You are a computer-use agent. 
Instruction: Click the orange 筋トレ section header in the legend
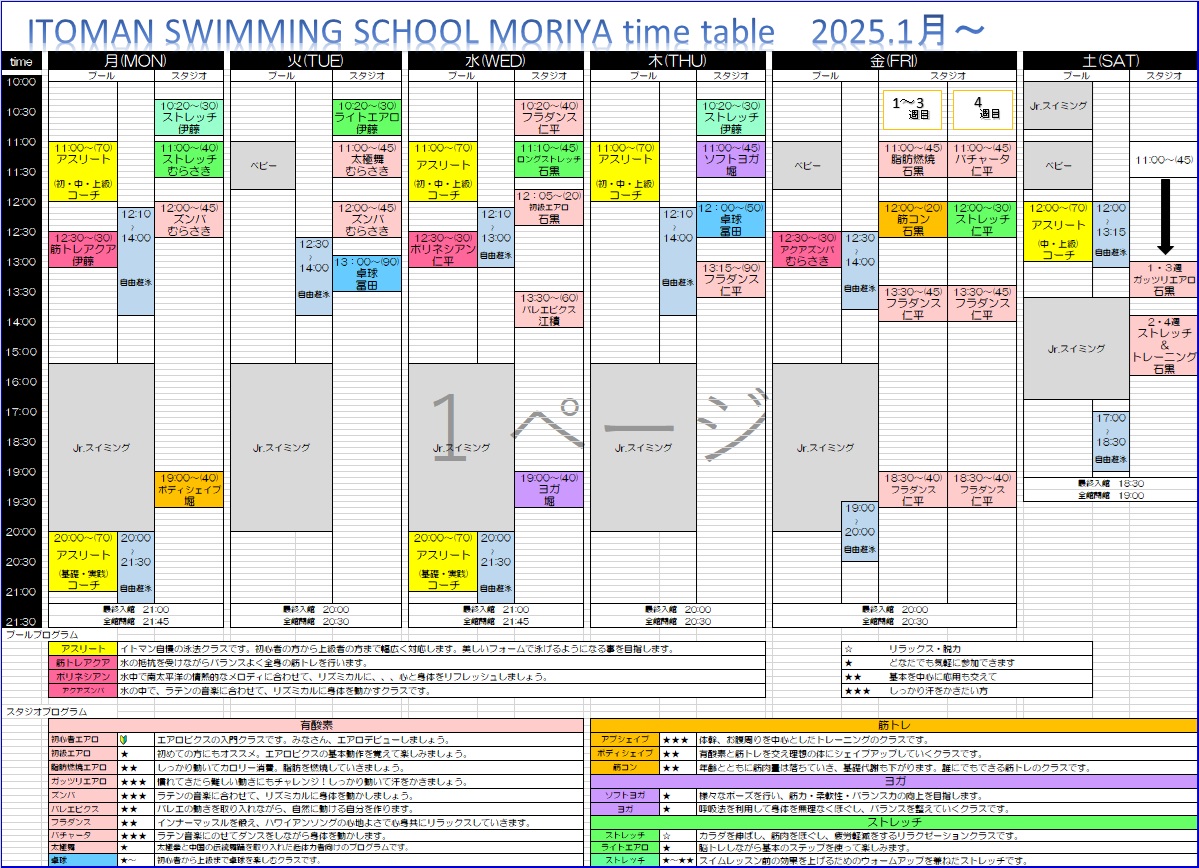[x=894, y=725]
